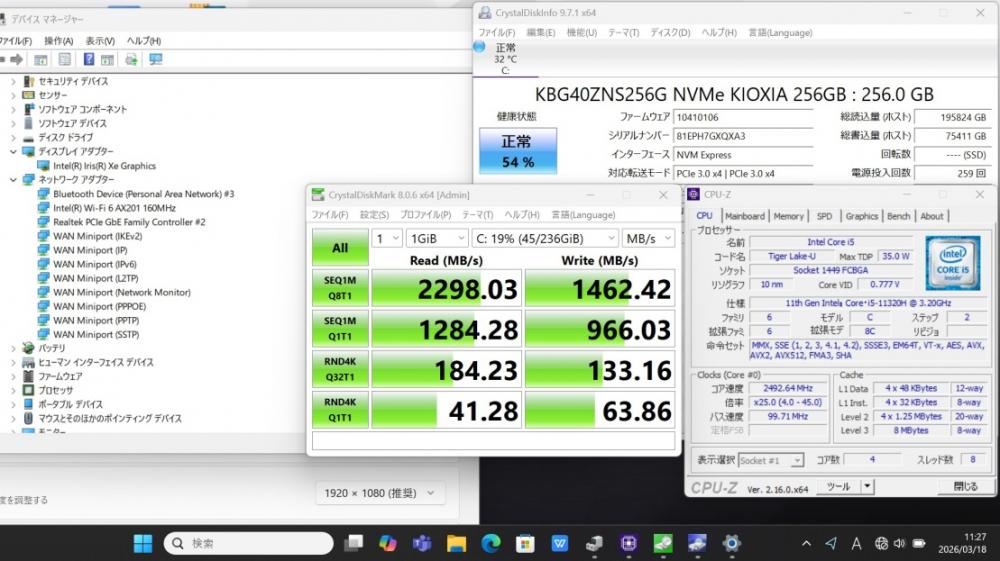Click the forward arrow in Device Manager toolbar

[16, 60]
